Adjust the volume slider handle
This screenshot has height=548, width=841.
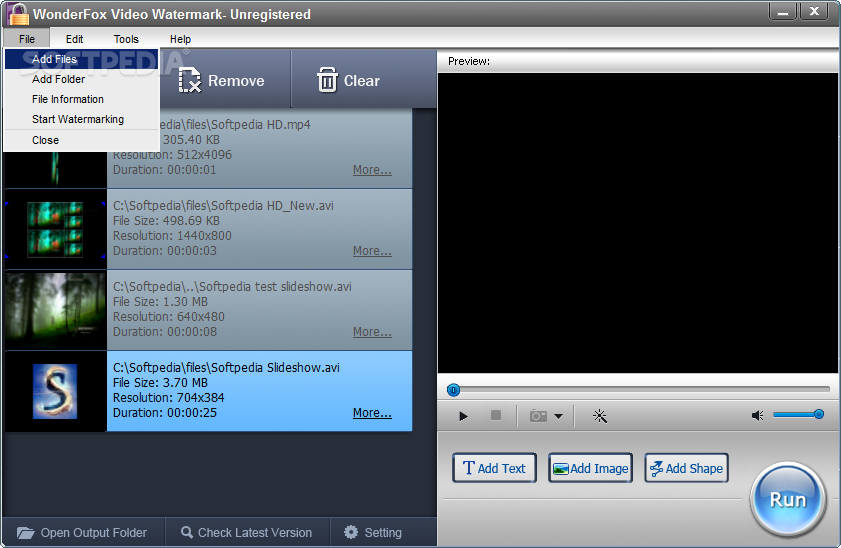818,414
